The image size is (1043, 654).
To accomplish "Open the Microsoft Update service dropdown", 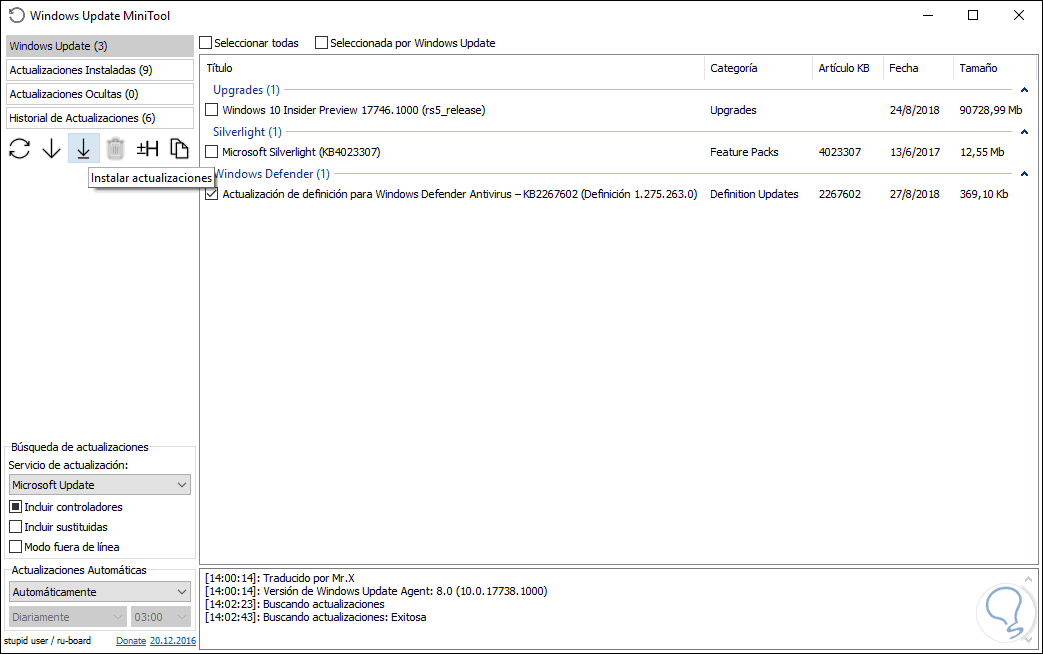I will coord(100,484).
